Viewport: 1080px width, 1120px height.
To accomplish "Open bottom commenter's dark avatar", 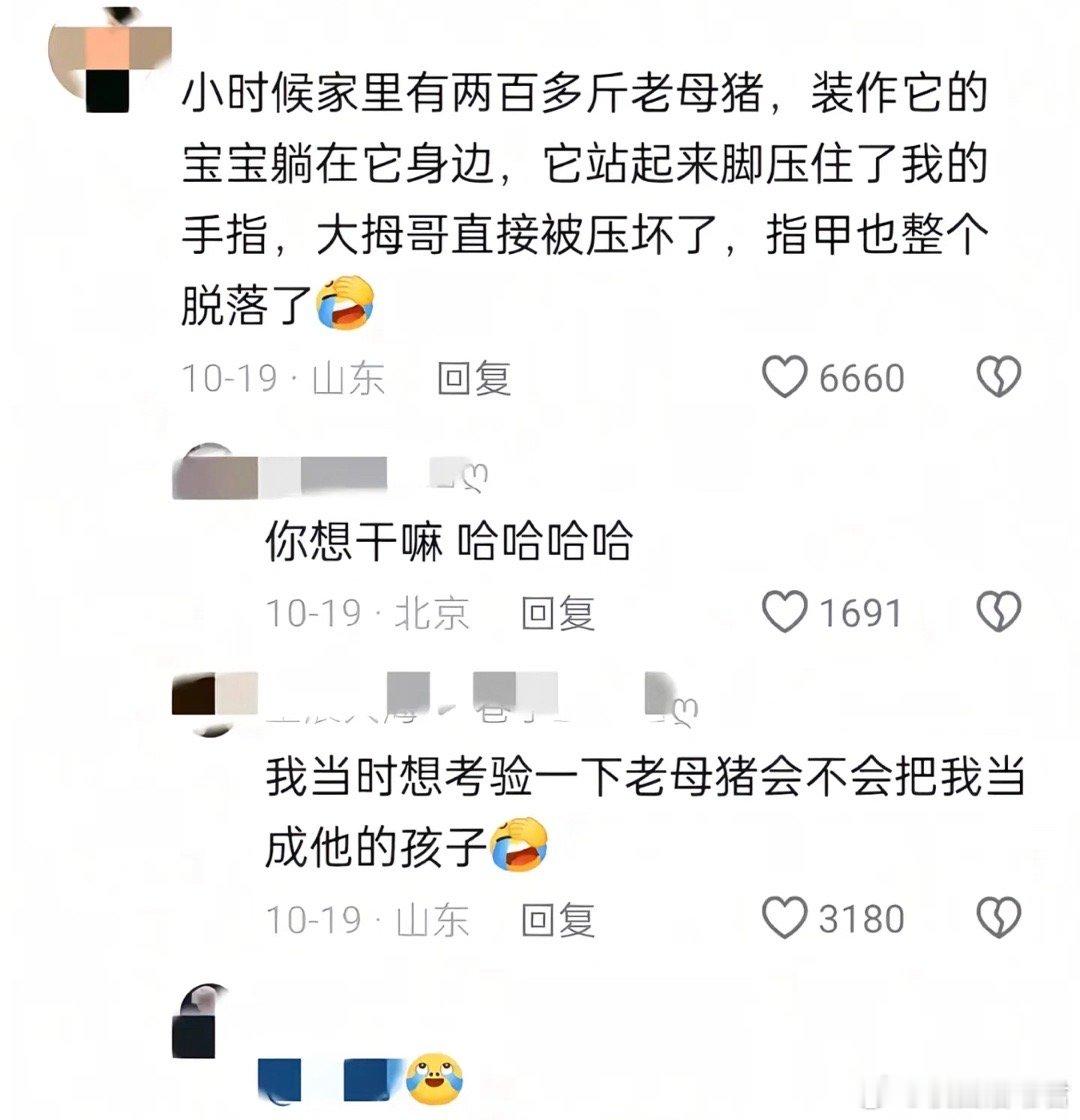I will [202, 1021].
